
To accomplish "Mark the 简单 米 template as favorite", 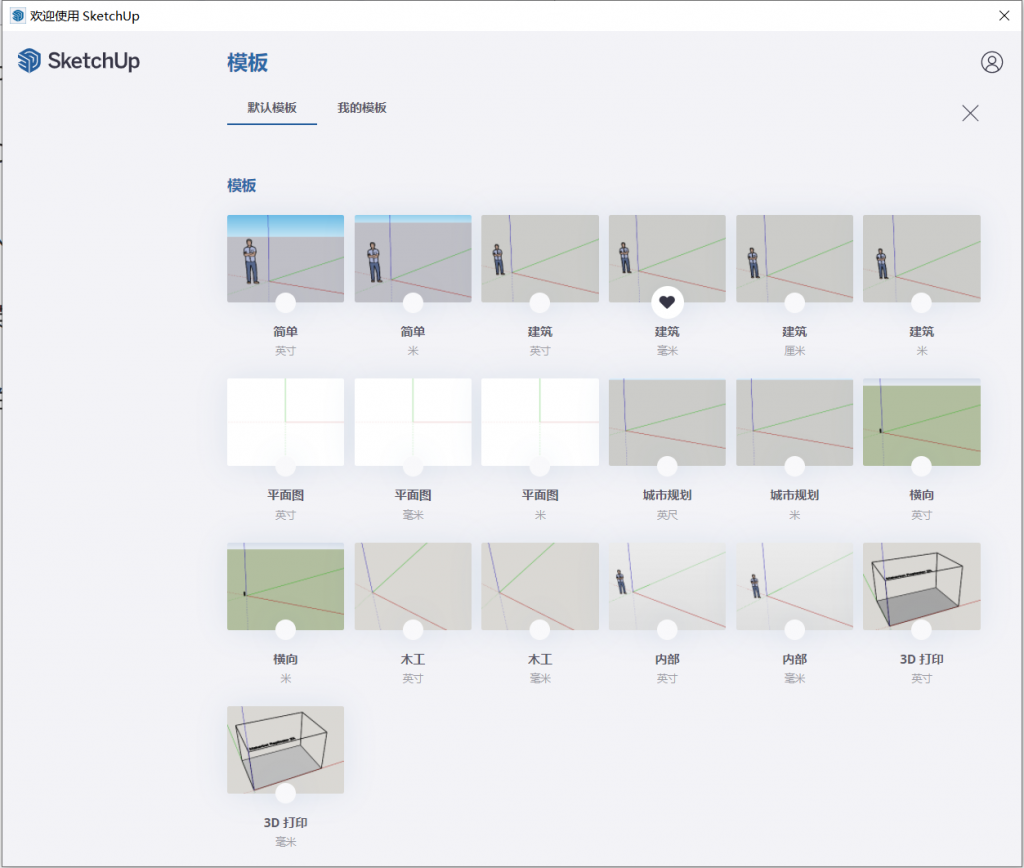I will pyautogui.click(x=413, y=302).
